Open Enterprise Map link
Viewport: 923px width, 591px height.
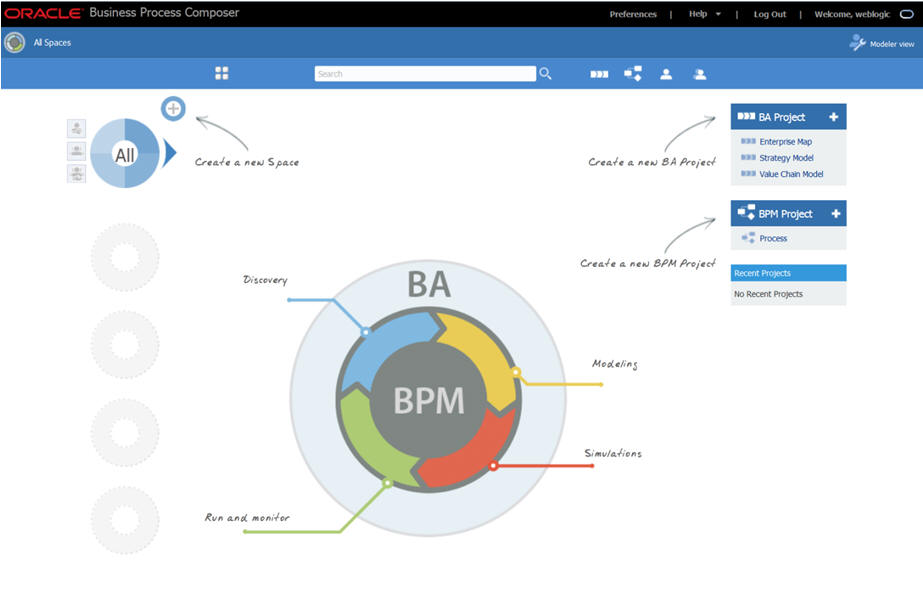click(785, 142)
